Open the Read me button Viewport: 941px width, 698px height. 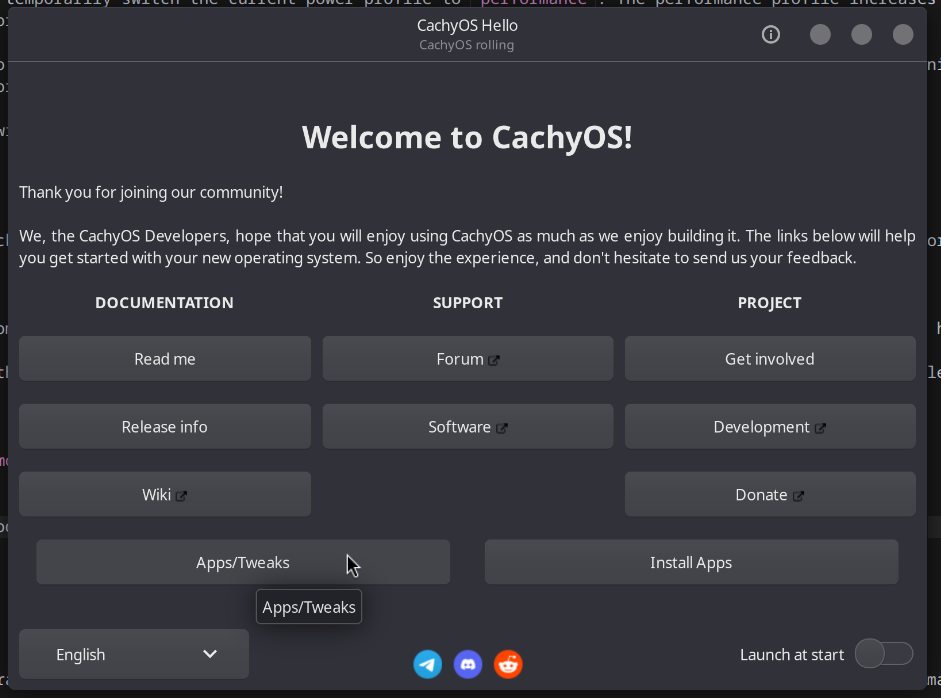(165, 359)
